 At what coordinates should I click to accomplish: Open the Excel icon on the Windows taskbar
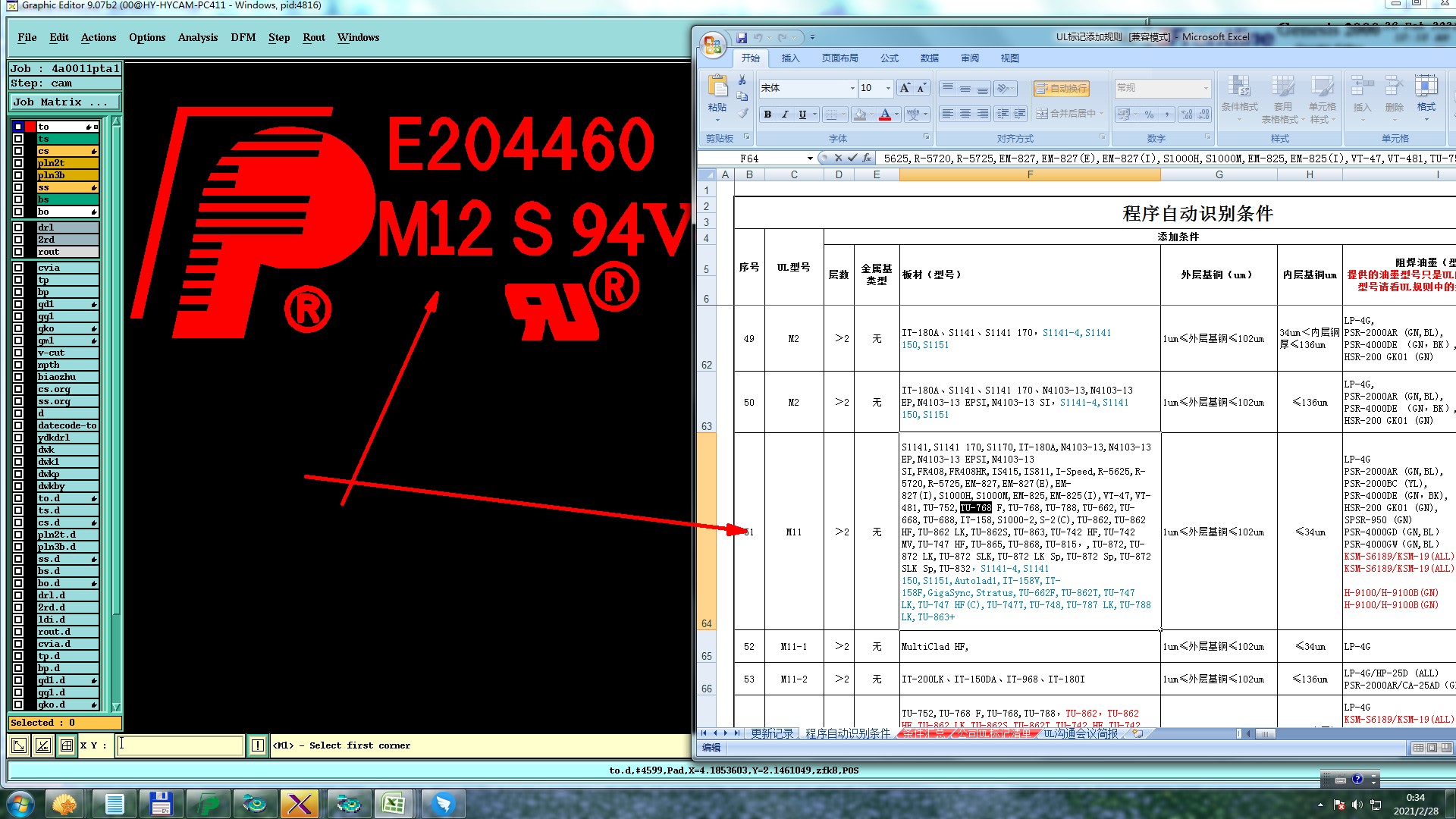pyautogui.click(x=393, y=804)
